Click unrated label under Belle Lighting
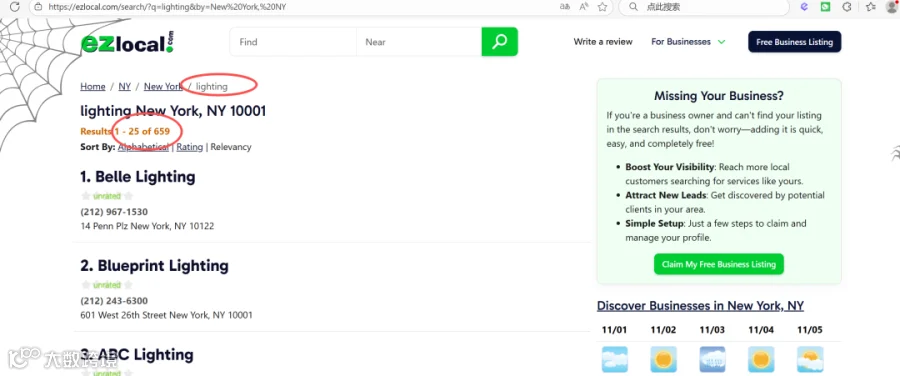This screenshot has width=900, height=376. click(107, 196)
